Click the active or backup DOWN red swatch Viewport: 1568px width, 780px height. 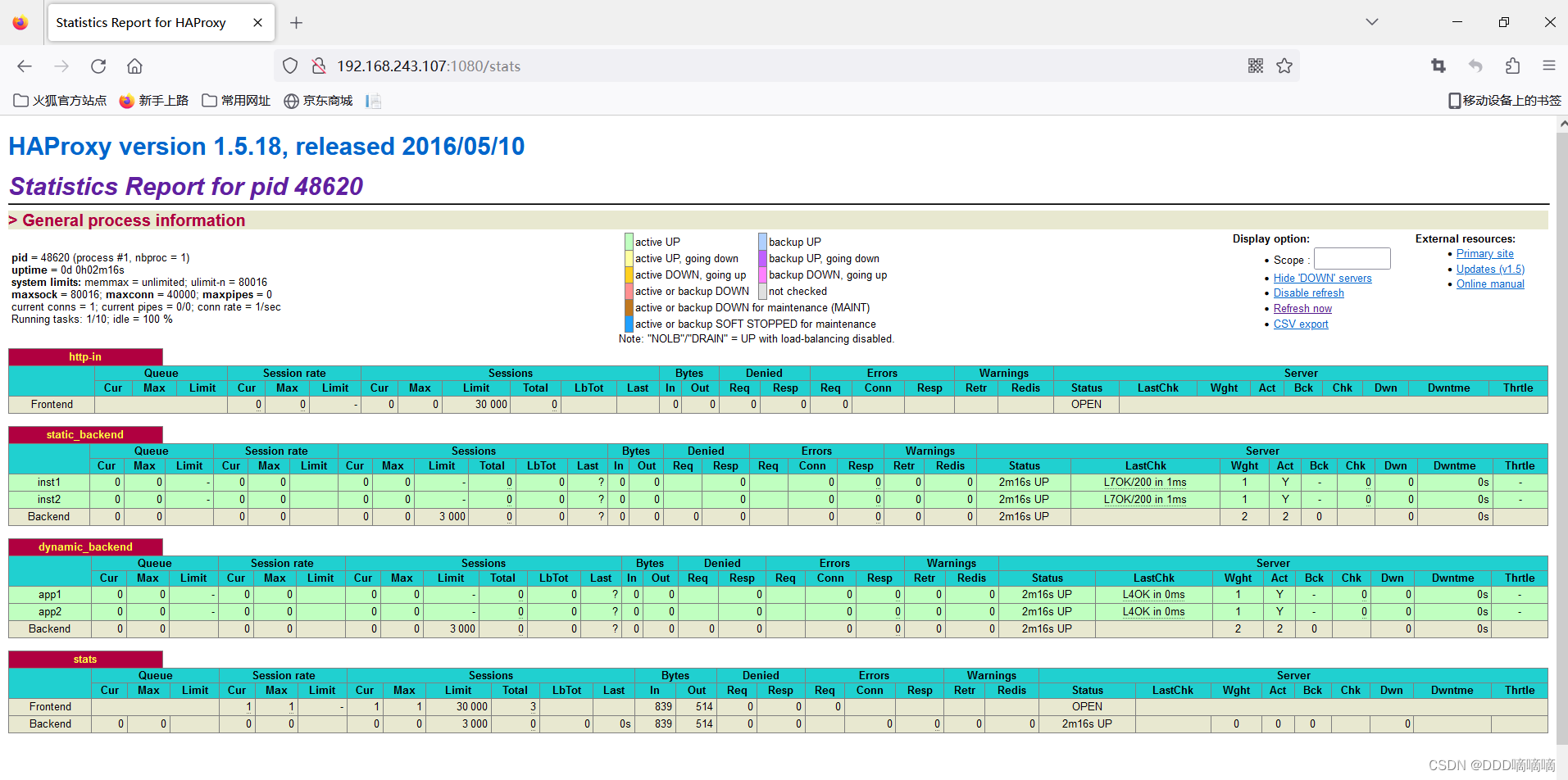(x=629, y=291)
